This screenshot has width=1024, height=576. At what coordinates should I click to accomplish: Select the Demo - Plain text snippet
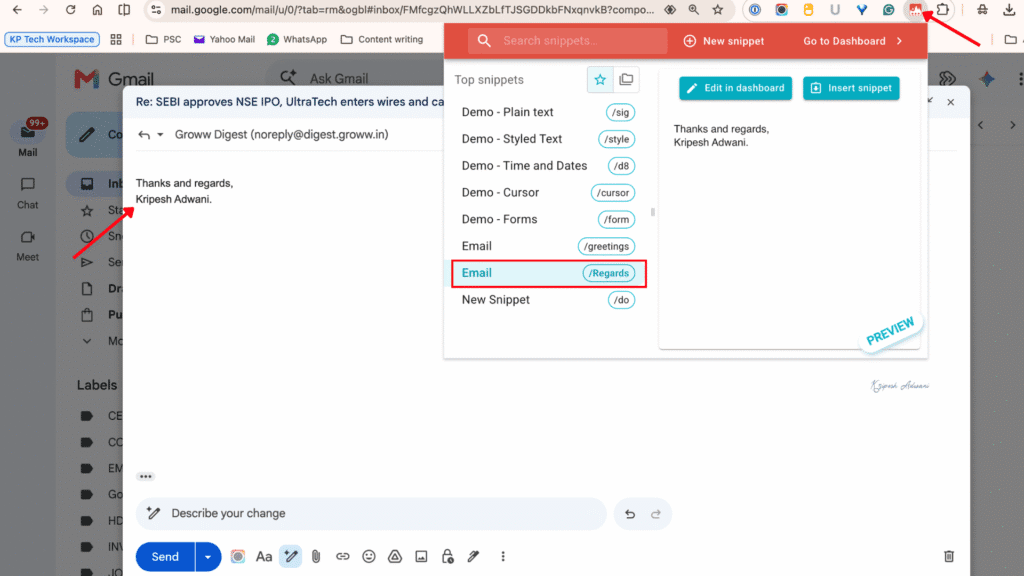click(x=549, y=112)
